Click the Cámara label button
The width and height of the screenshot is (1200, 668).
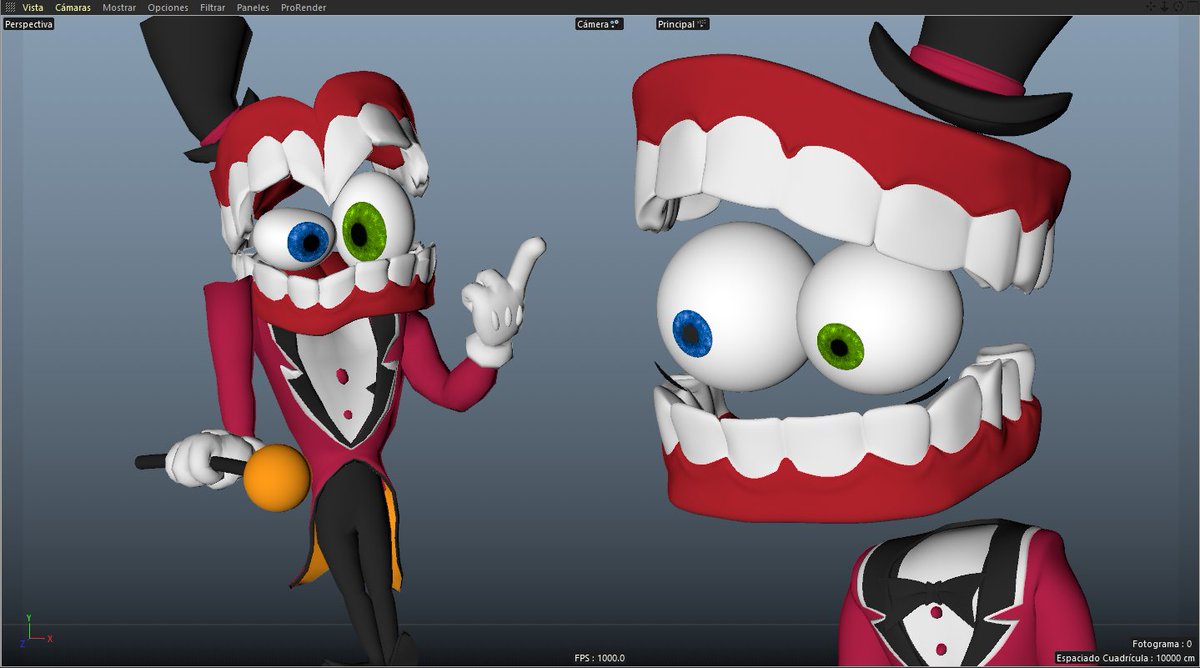(x=599, y=24)
